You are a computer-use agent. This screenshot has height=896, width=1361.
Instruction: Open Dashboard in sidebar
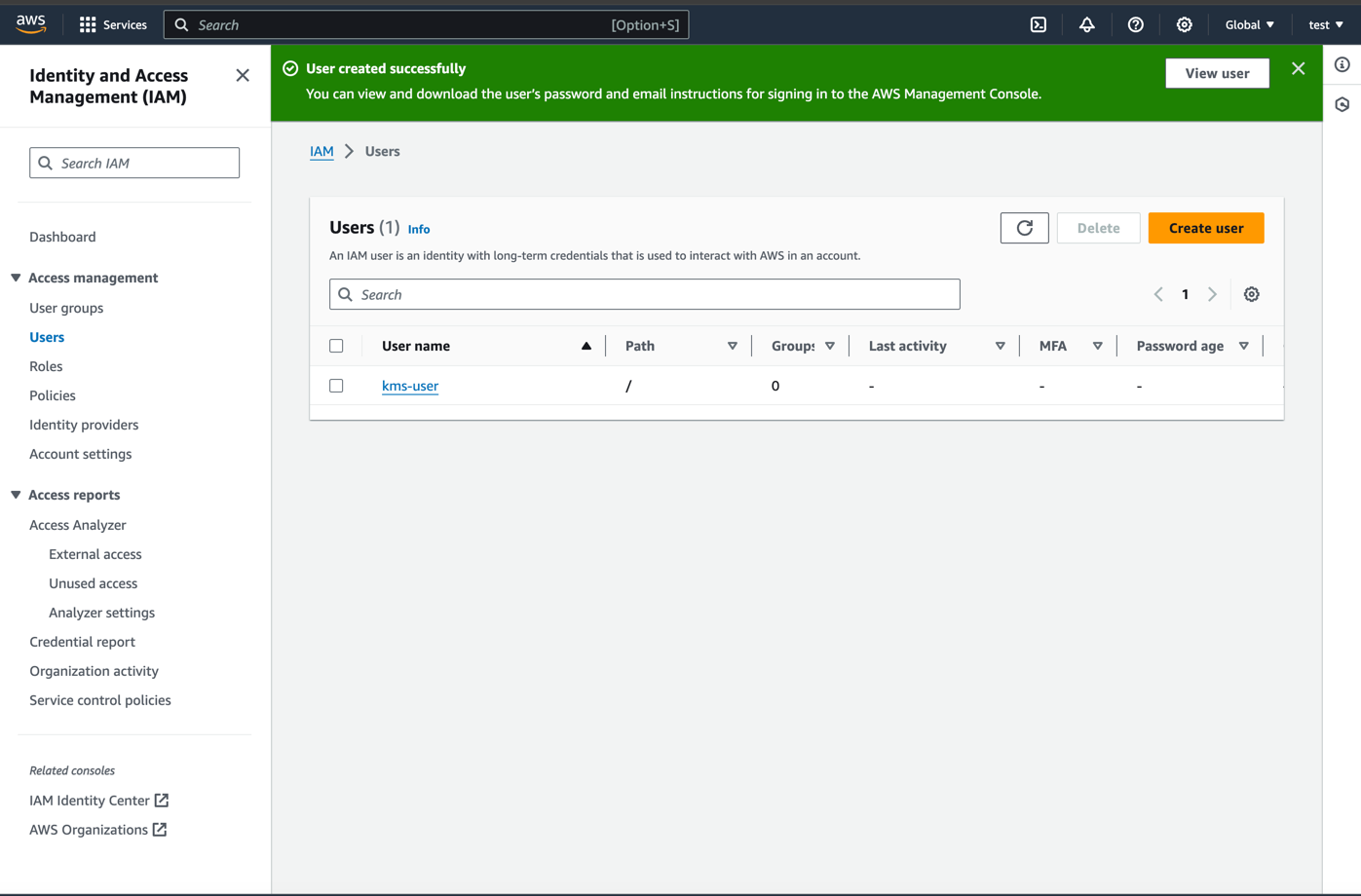(62, 237)
